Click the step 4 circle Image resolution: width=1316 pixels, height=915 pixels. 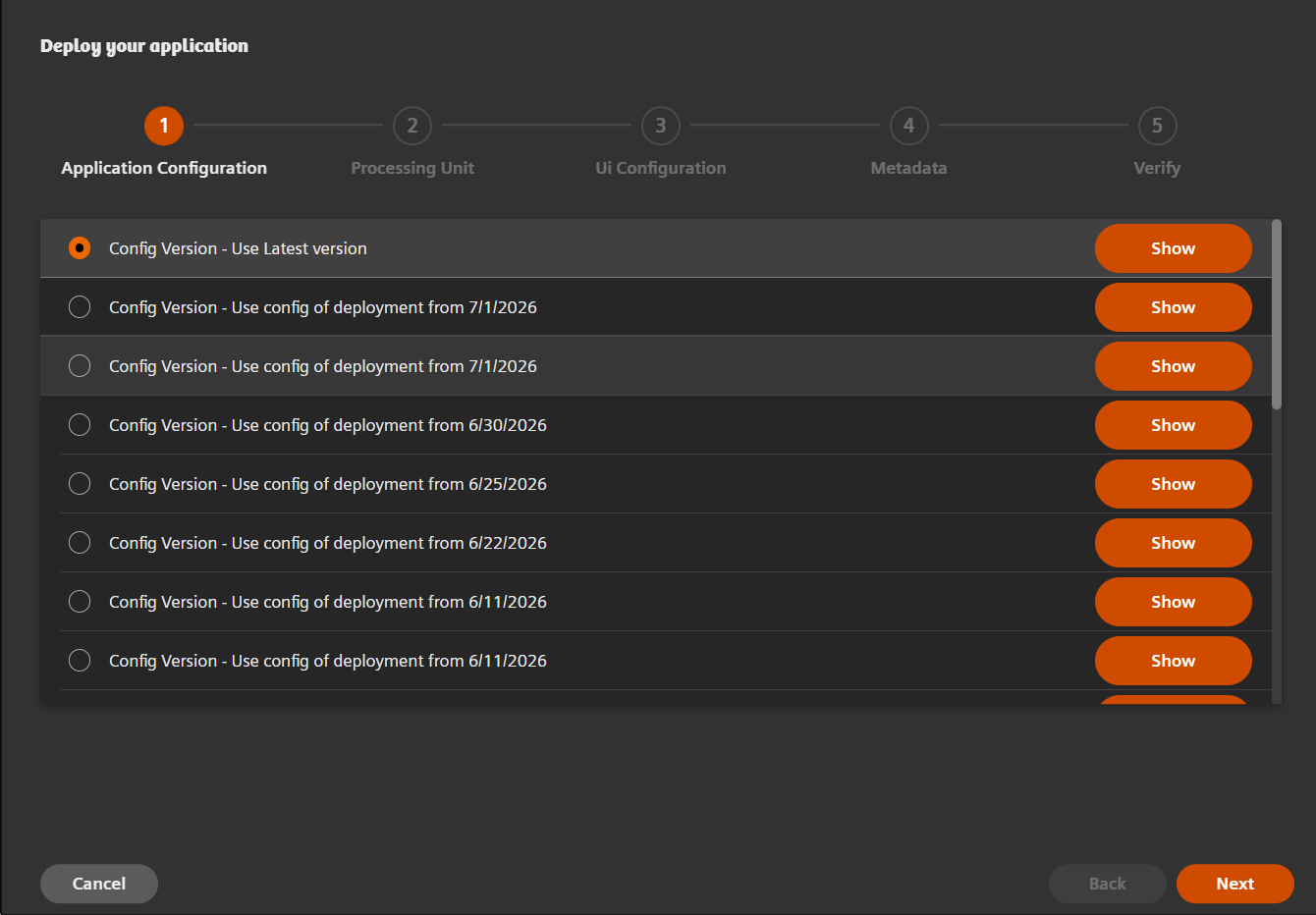coord(909,126)
